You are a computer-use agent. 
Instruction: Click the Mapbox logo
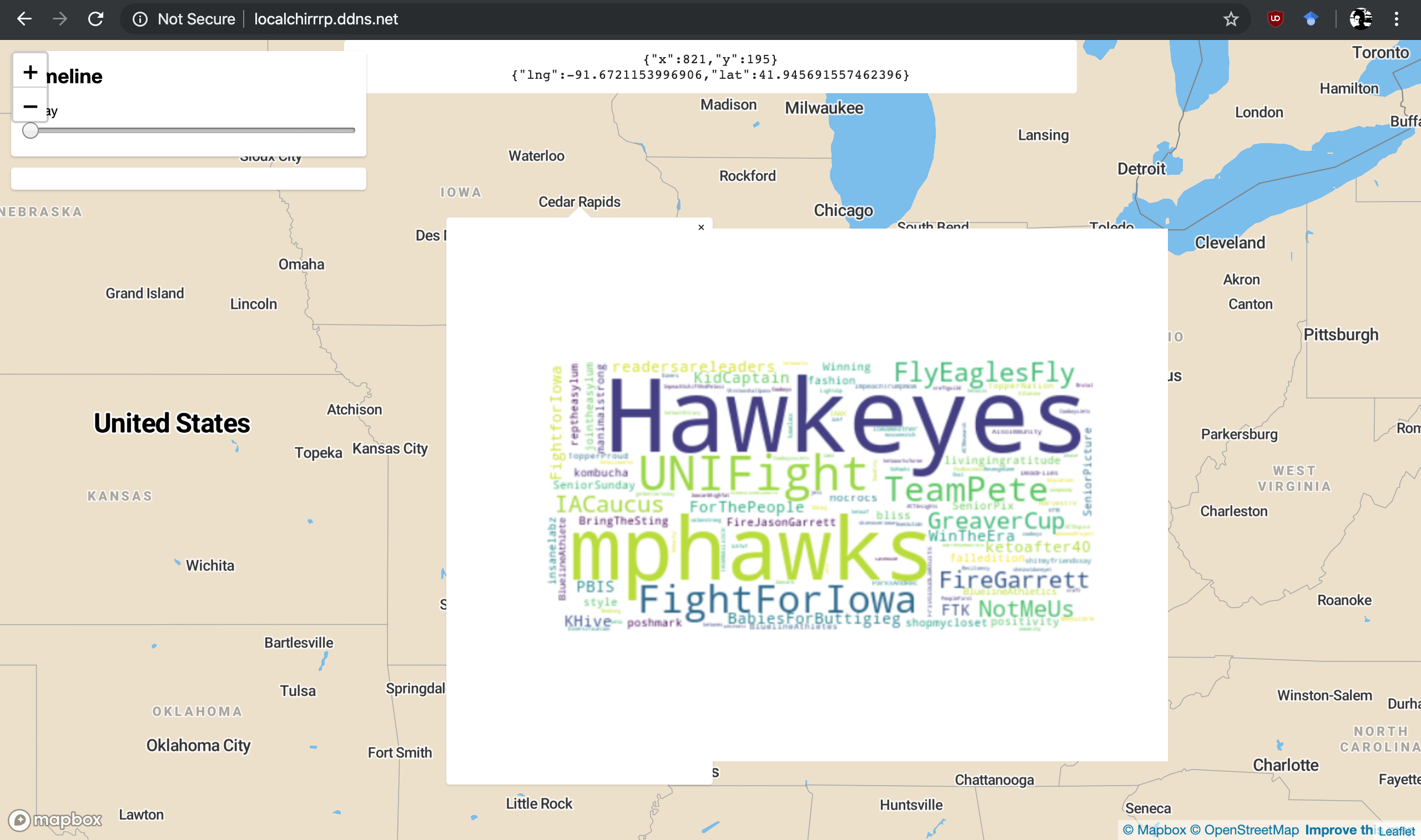tap(55, 819)
